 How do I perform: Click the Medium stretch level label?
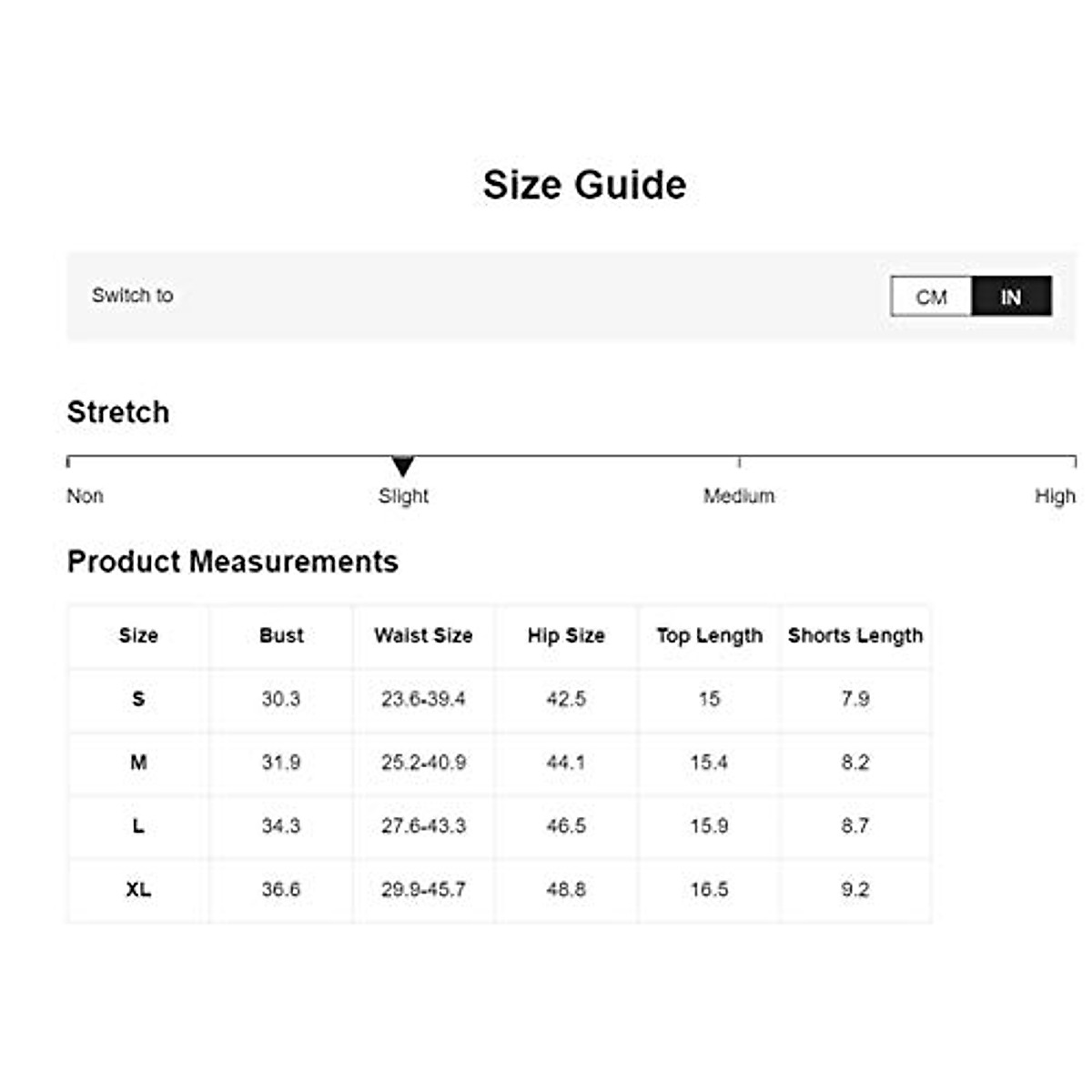[739, 496]
